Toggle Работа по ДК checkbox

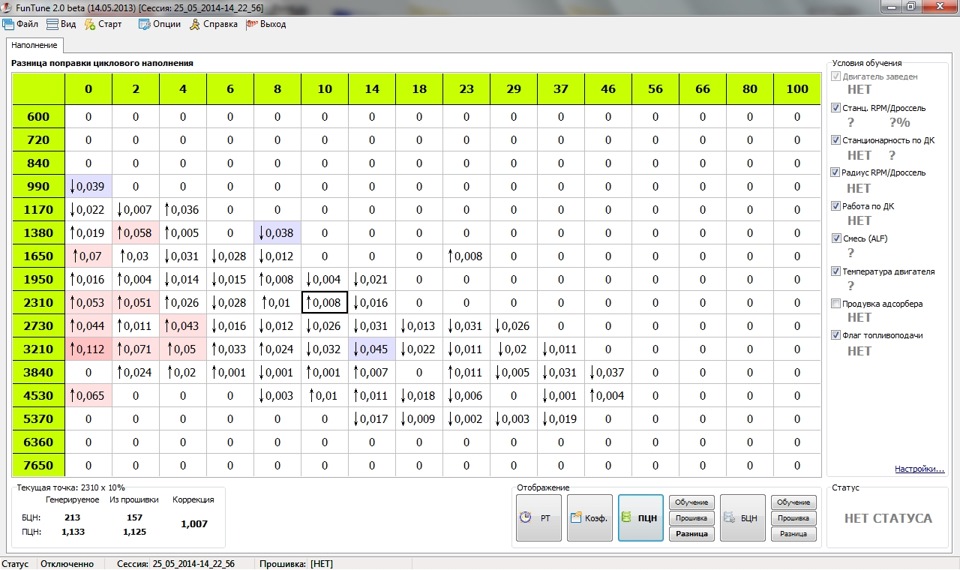[x=836, y=206]
